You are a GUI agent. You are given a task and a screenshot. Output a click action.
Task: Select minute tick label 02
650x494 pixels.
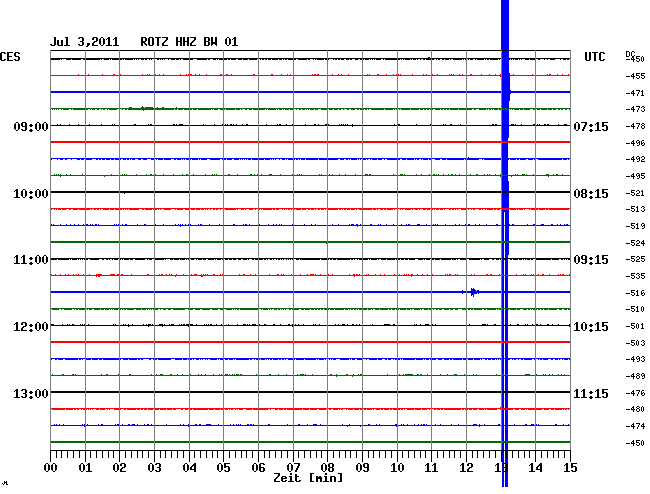(x=119, y=468)
